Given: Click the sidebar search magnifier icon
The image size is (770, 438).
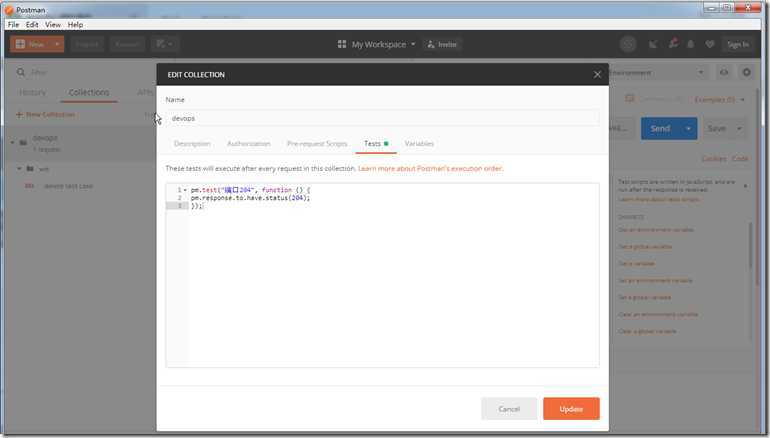Looking at the screenshot, I should pos(21,73).
